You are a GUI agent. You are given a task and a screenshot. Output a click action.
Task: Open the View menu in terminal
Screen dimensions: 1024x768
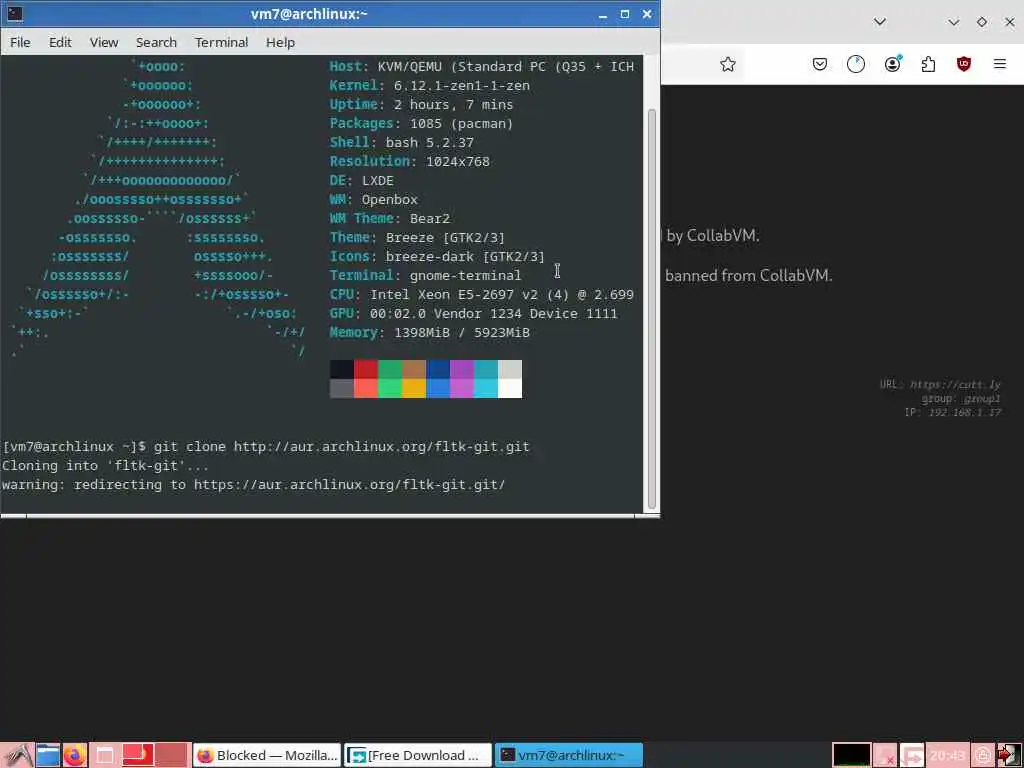tap(104, 42)
